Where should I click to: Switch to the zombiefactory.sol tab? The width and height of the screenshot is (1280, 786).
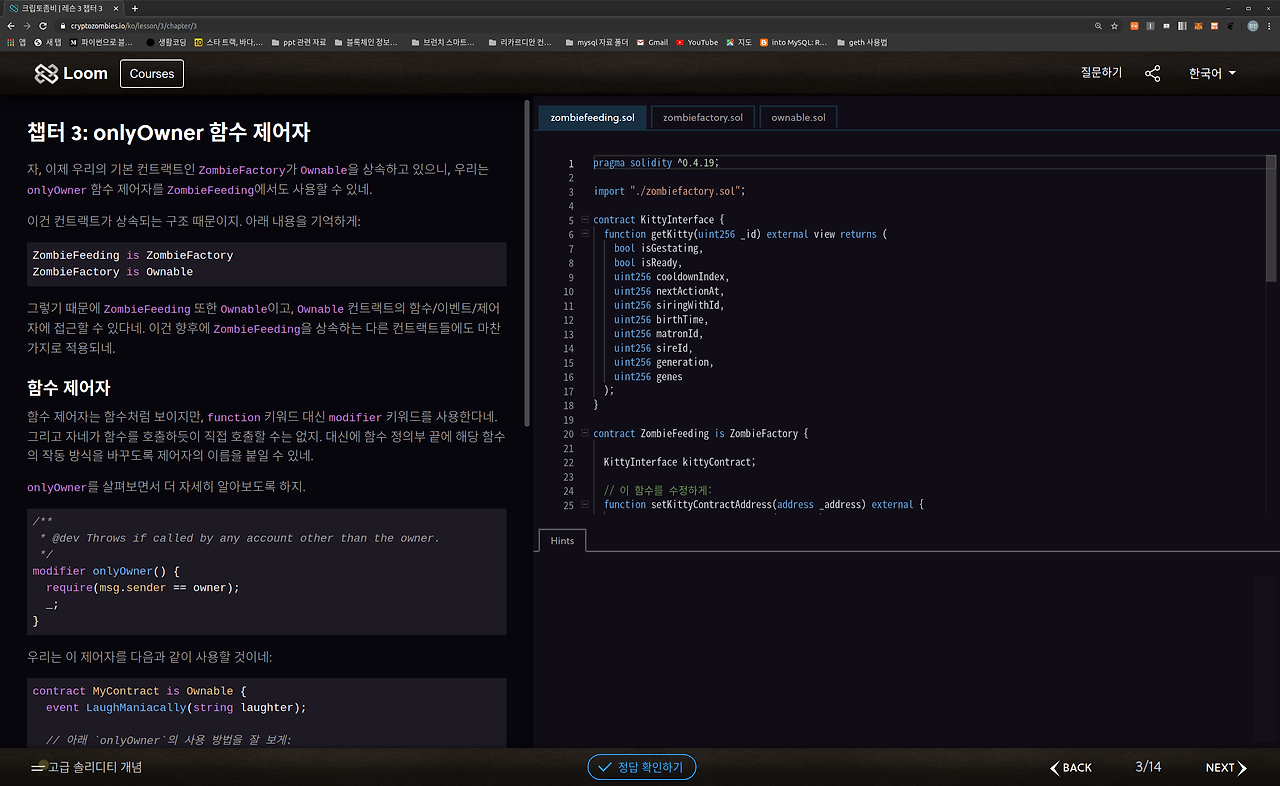pos(703,117)
